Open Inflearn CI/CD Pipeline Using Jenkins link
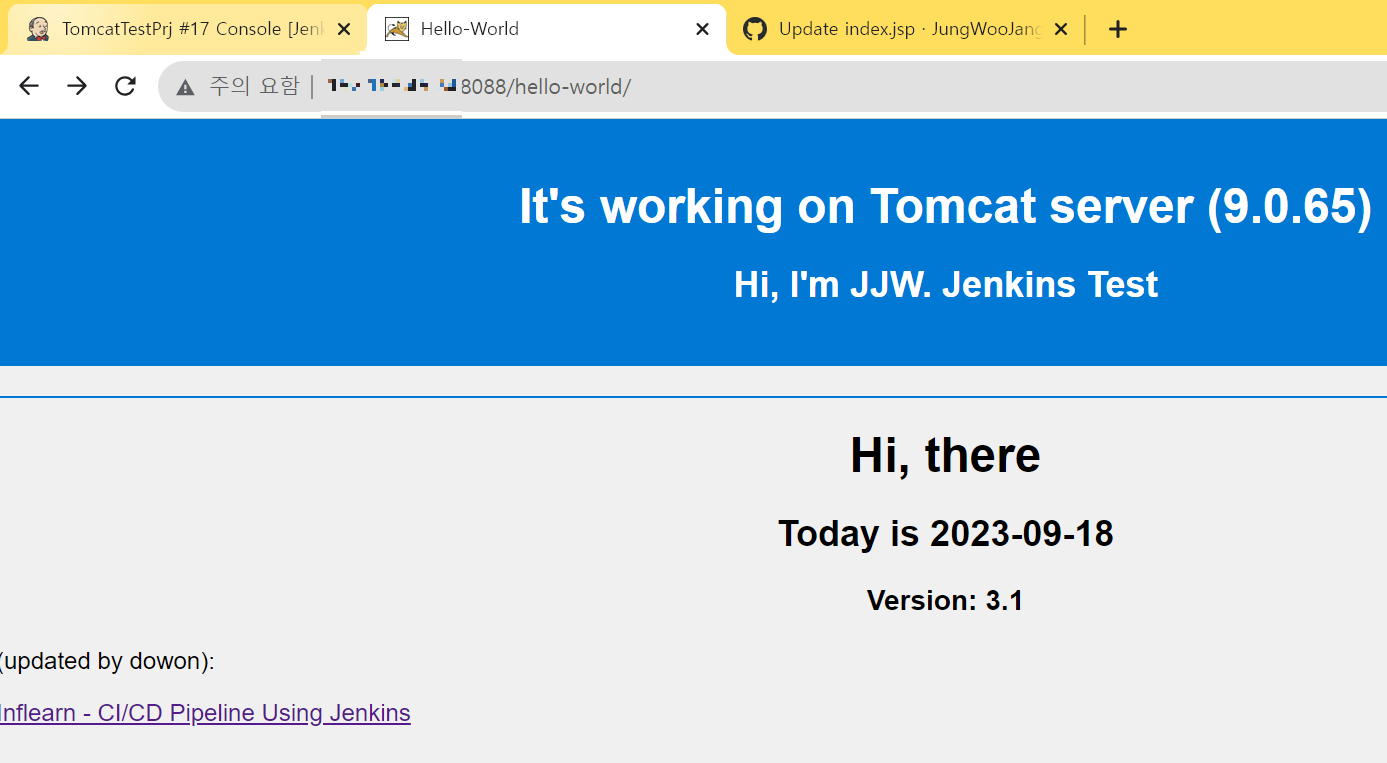This screenshot has width=1387, height=763. coord(204,713)
